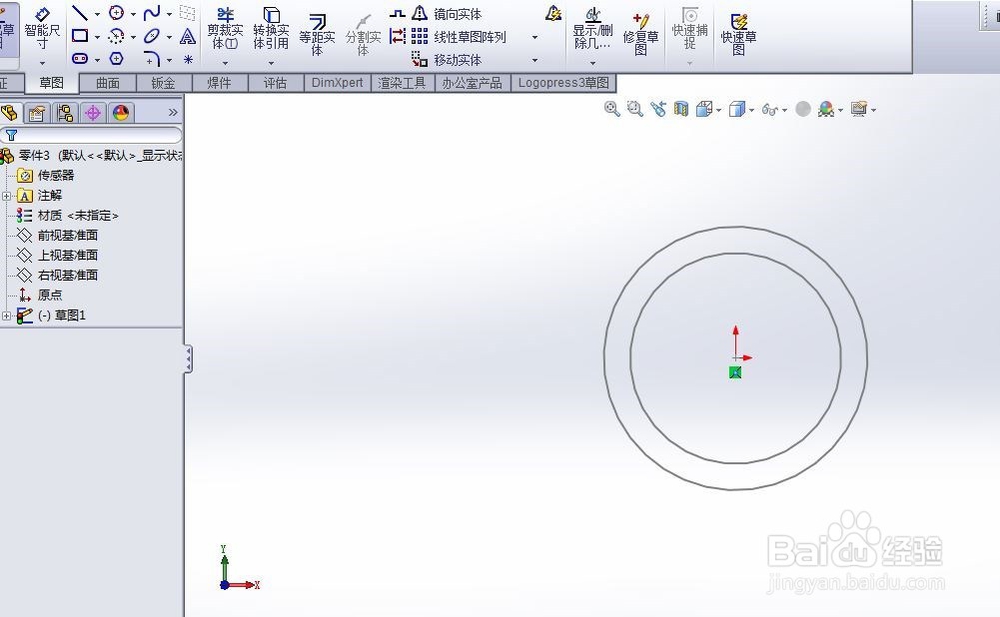
Task: Toggle the Section View icon
Action: [680, 109]
